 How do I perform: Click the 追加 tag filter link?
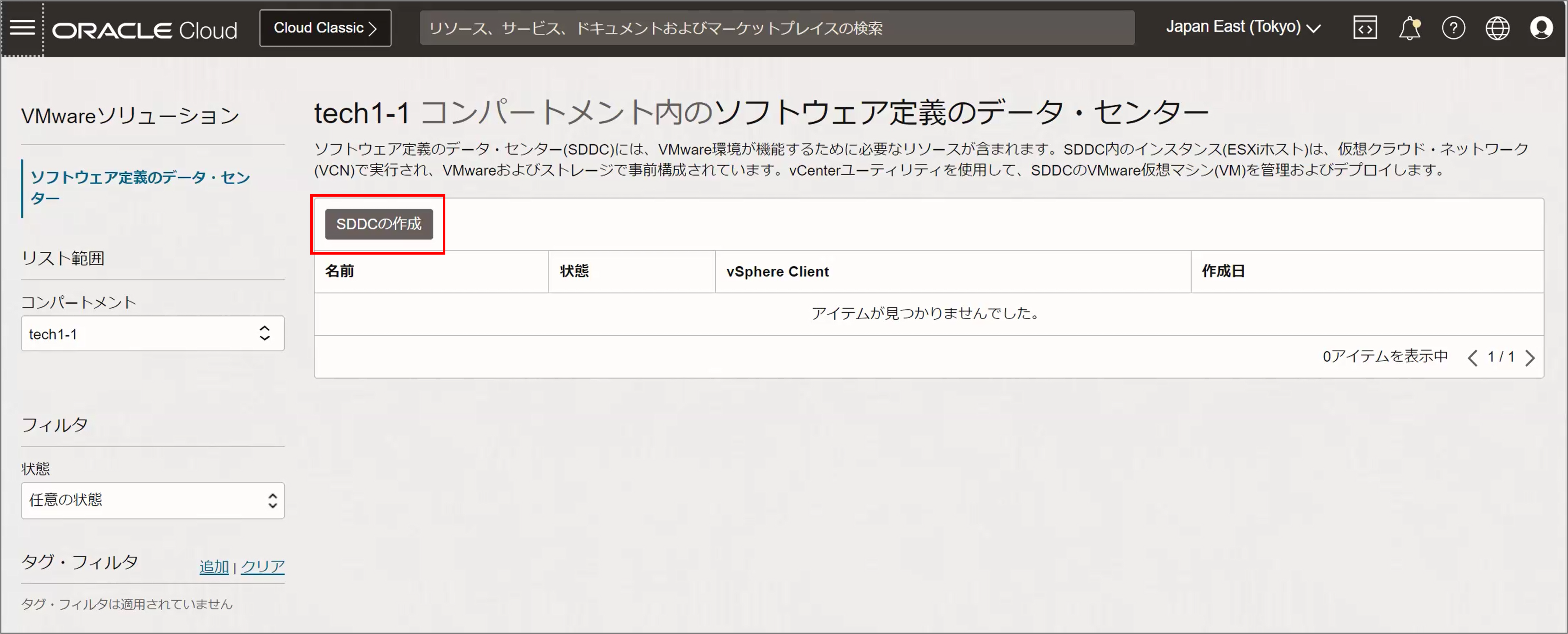(x=214, y=566)
